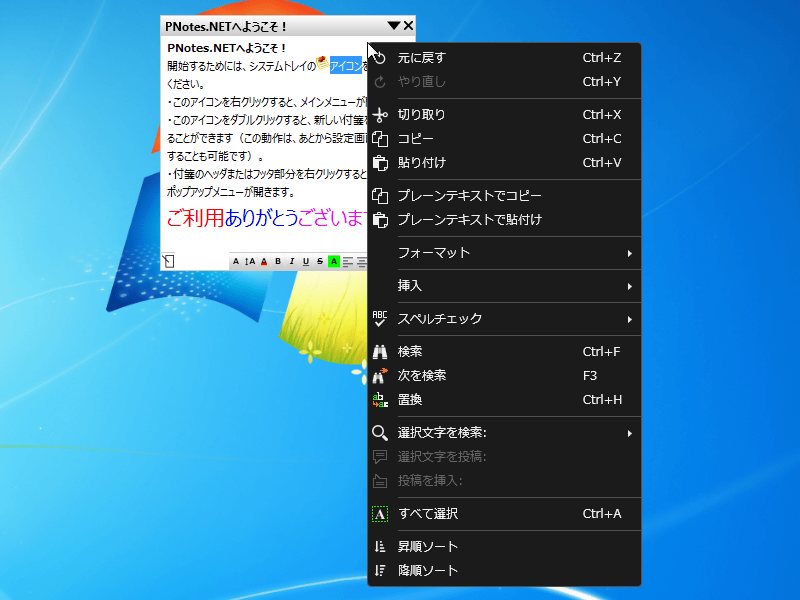The image size is (800, 600).
Task: Click the bold PNotes.NETへようこそ！ heading in note body
Action: click(x=226, y=48)
